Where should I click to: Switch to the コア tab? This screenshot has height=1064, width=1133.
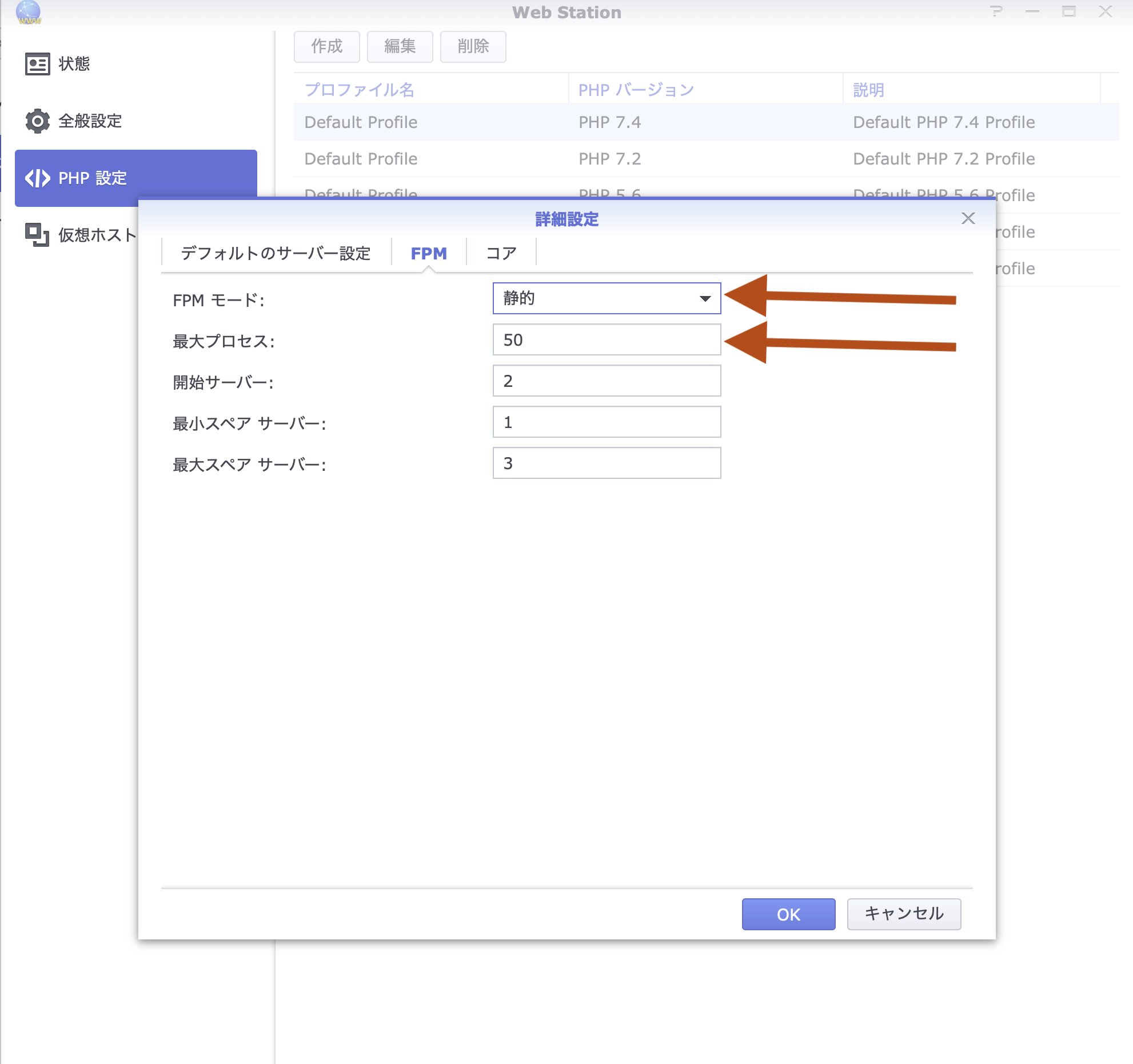point(501,253)
